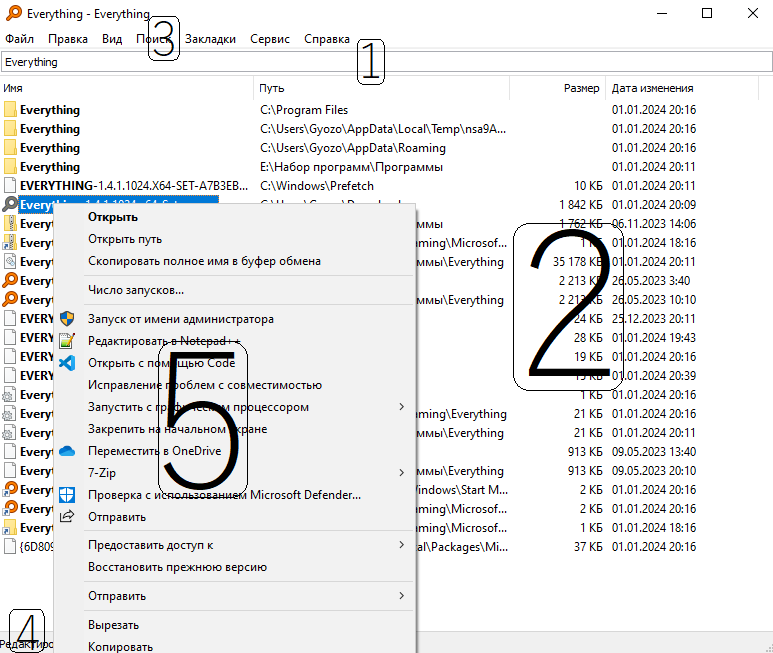Click the OneDrive cloud icon in the context menu

[67, 451]
